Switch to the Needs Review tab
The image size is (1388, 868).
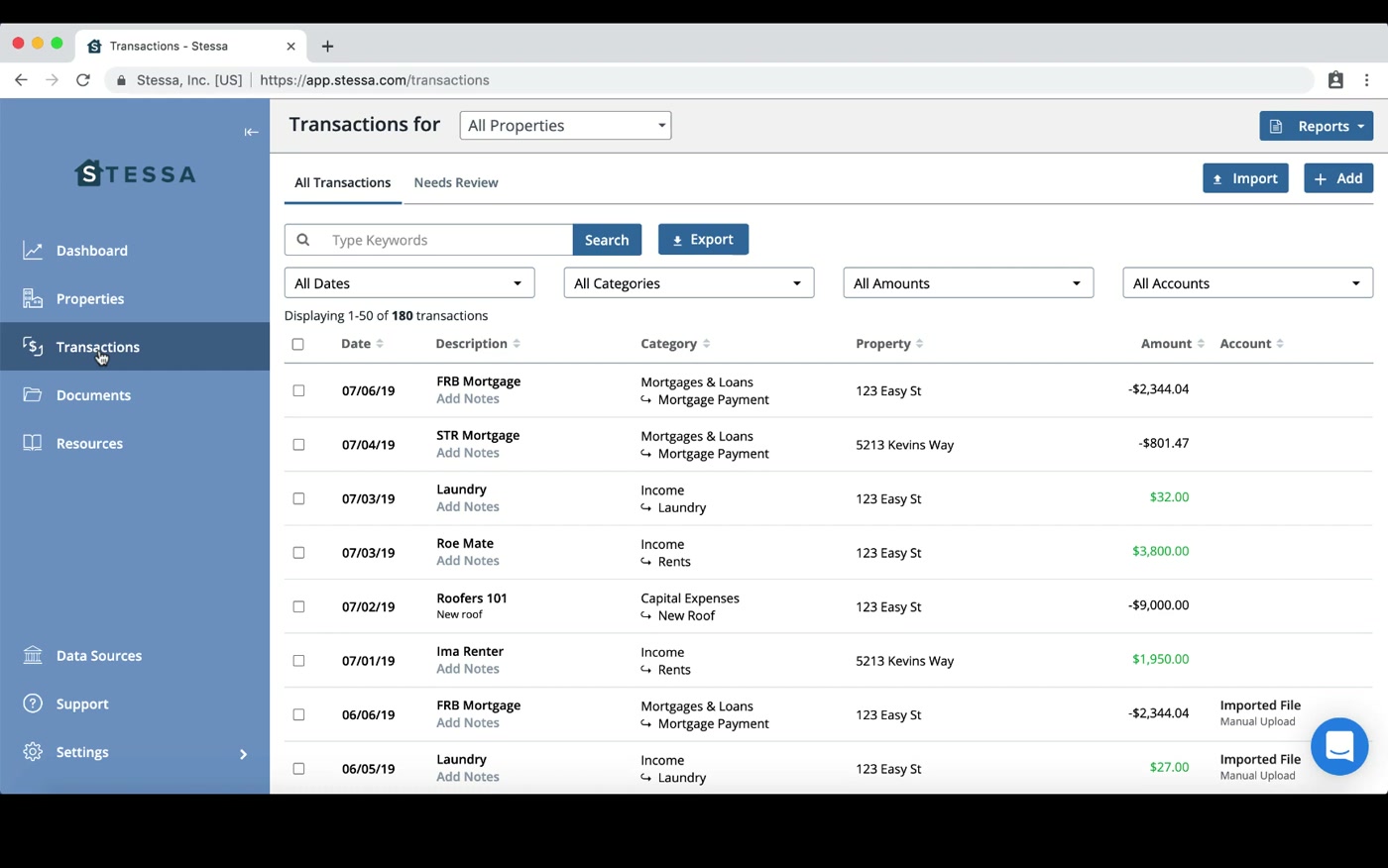pyautogui.click(x=456, y=182)
